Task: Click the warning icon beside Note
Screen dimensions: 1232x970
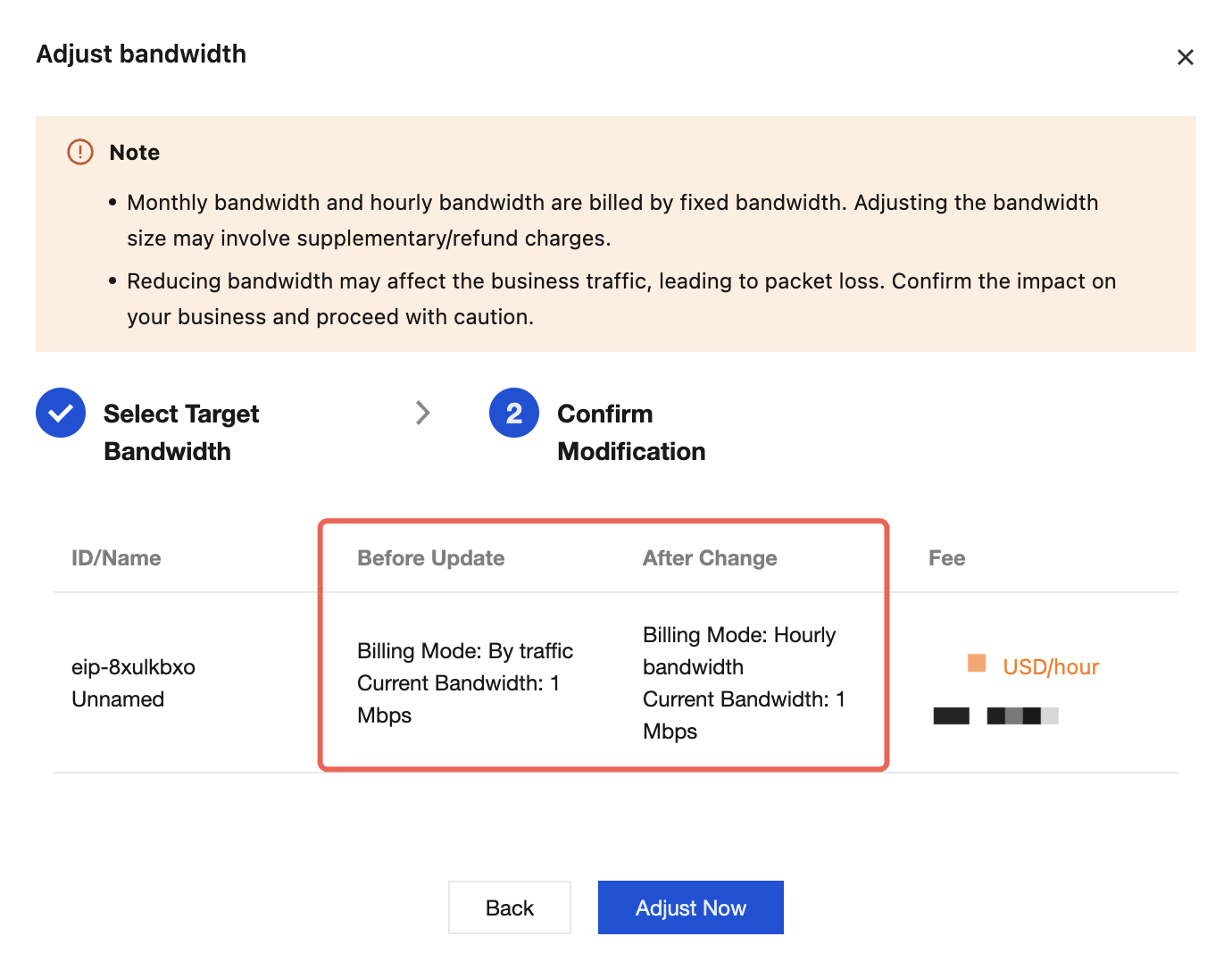Action: 80,152
